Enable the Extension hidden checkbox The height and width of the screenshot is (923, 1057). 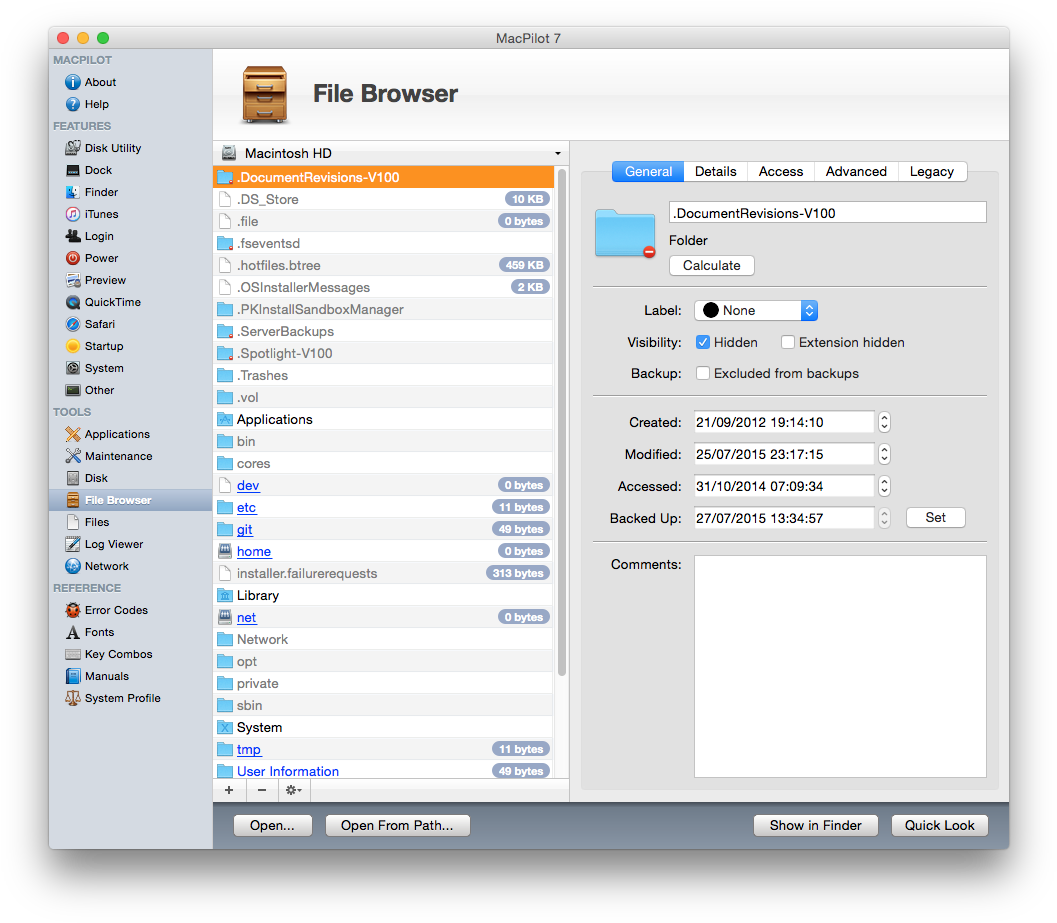click(788, 342)
